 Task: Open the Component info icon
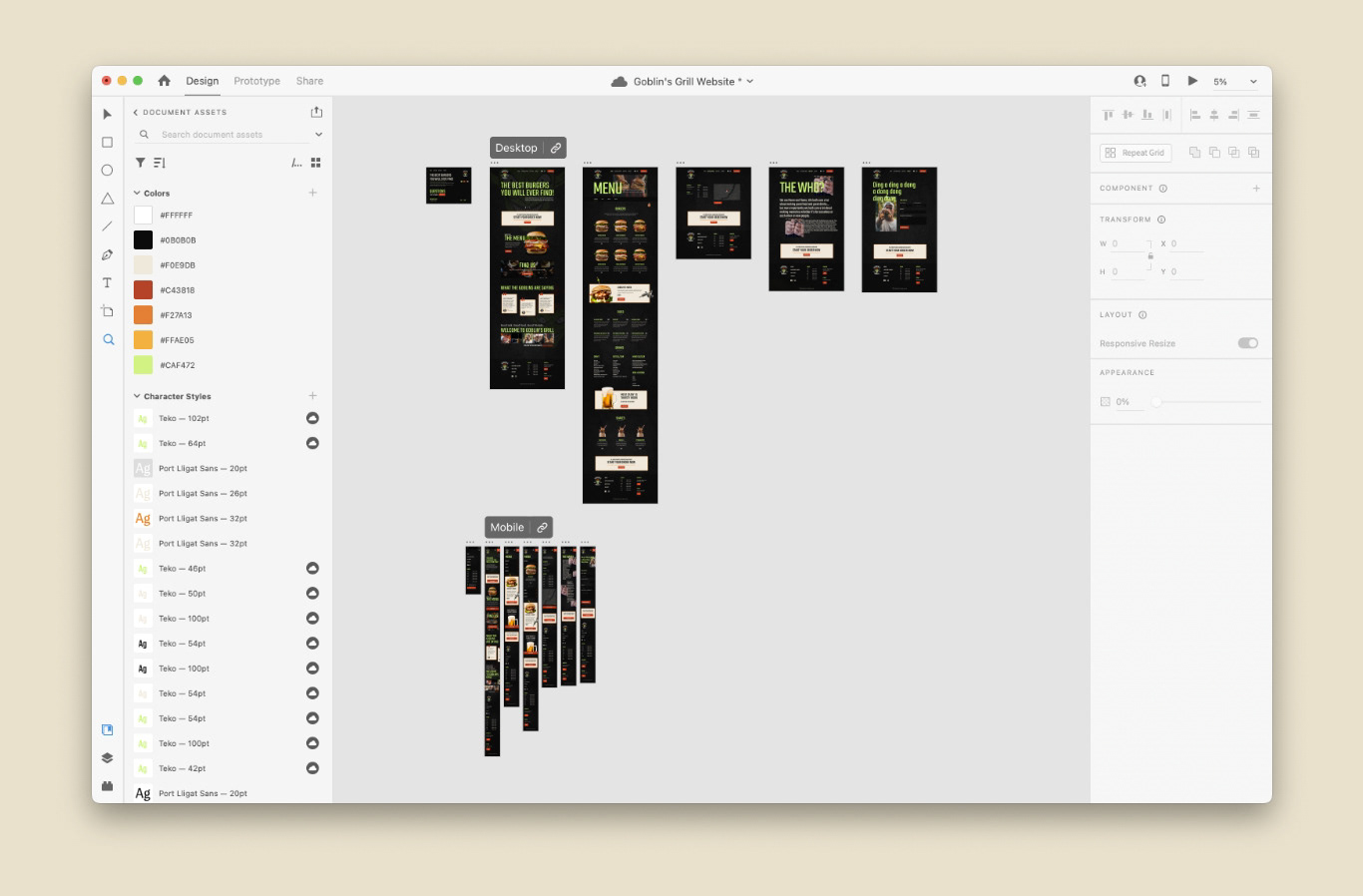click(x=1163, y=189)
